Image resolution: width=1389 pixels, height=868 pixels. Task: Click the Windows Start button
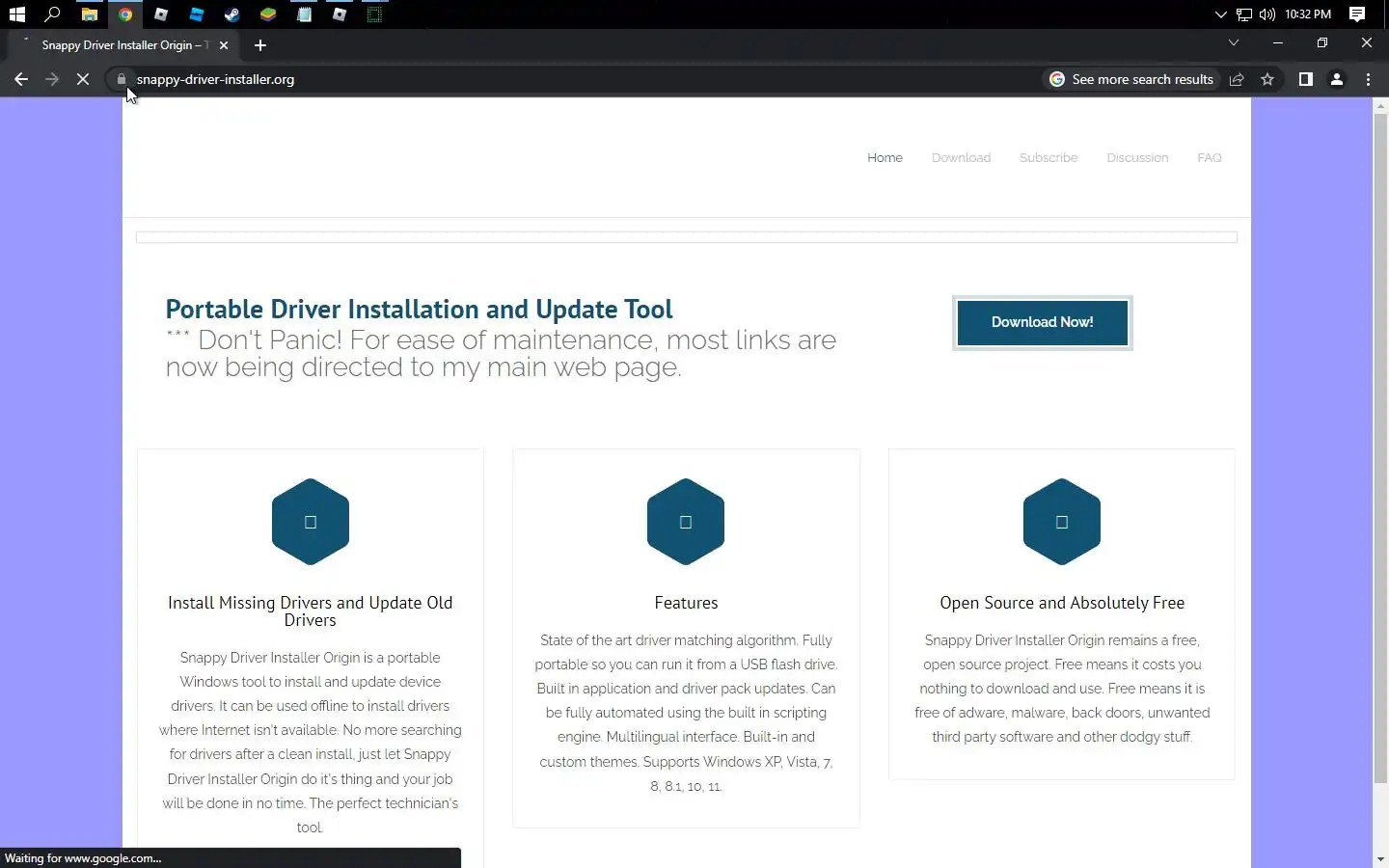click(16, 14)
